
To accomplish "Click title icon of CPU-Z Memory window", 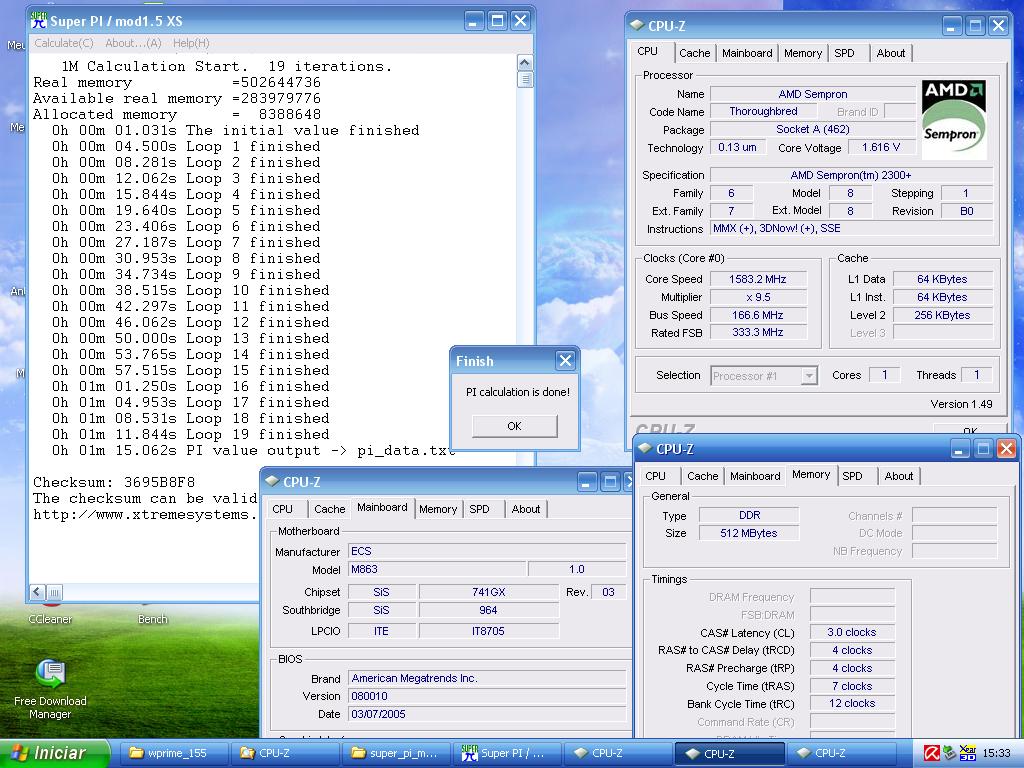I will click(645, 449).
